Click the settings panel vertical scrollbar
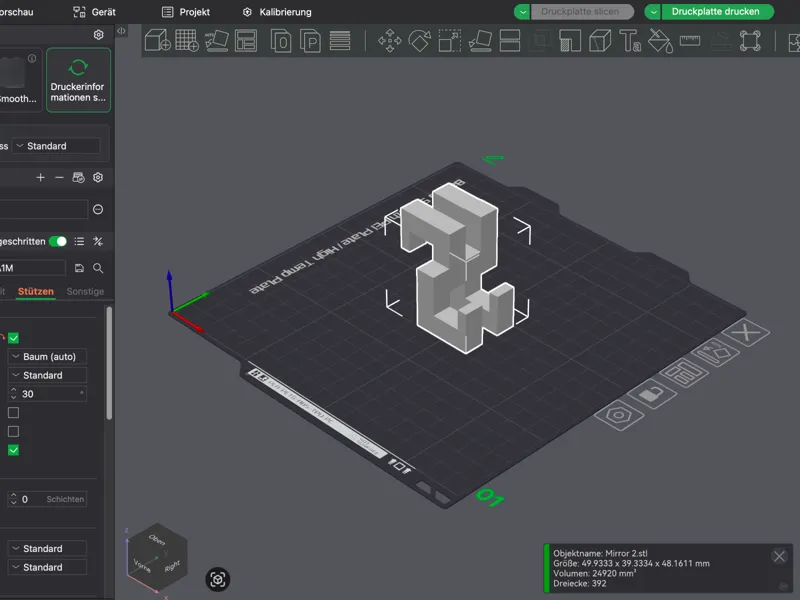 (x=109, y=363)
